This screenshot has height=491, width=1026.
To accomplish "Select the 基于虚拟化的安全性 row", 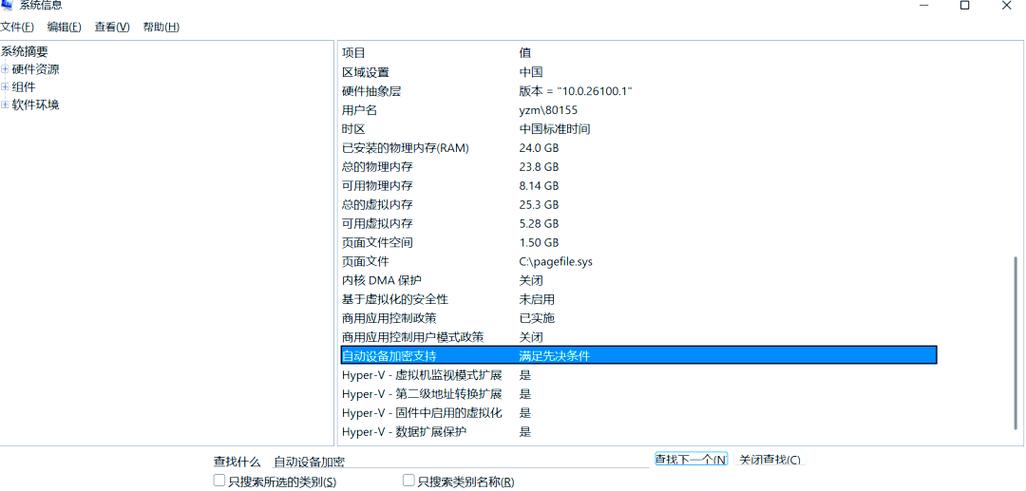I will (x=639, y=300).
